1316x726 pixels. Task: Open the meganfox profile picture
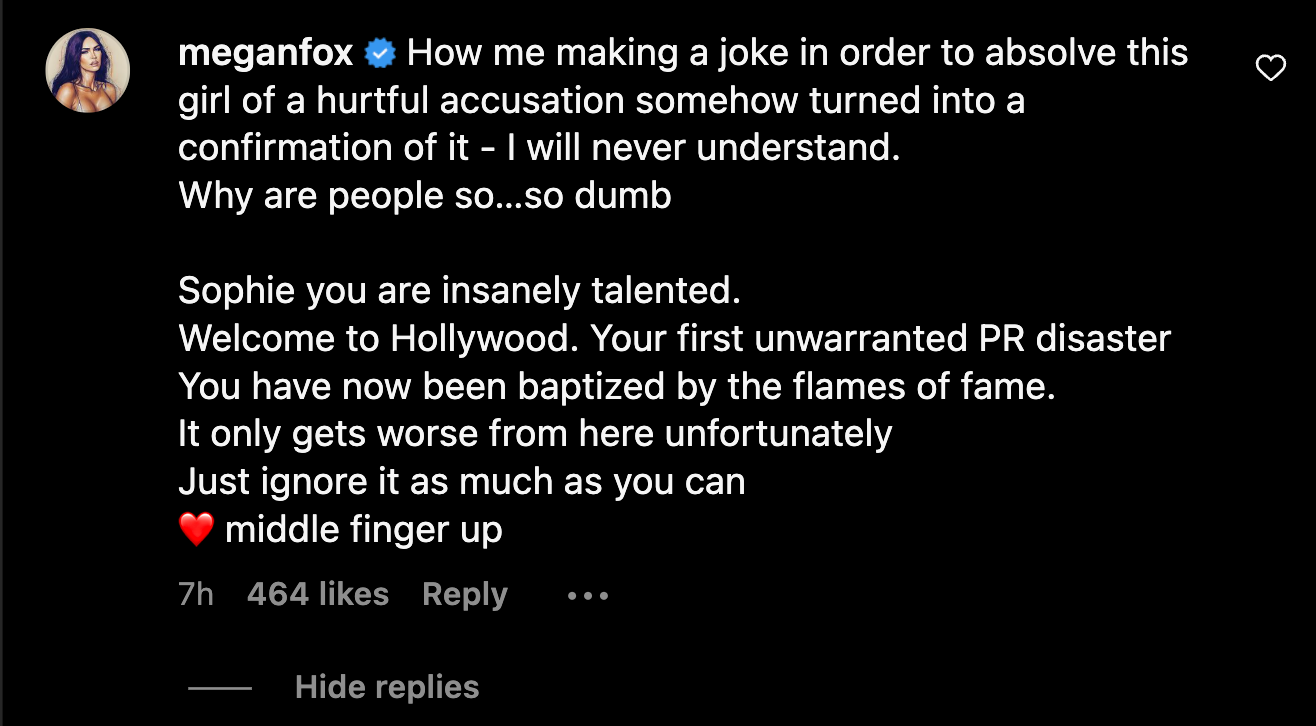pos(88,70)
